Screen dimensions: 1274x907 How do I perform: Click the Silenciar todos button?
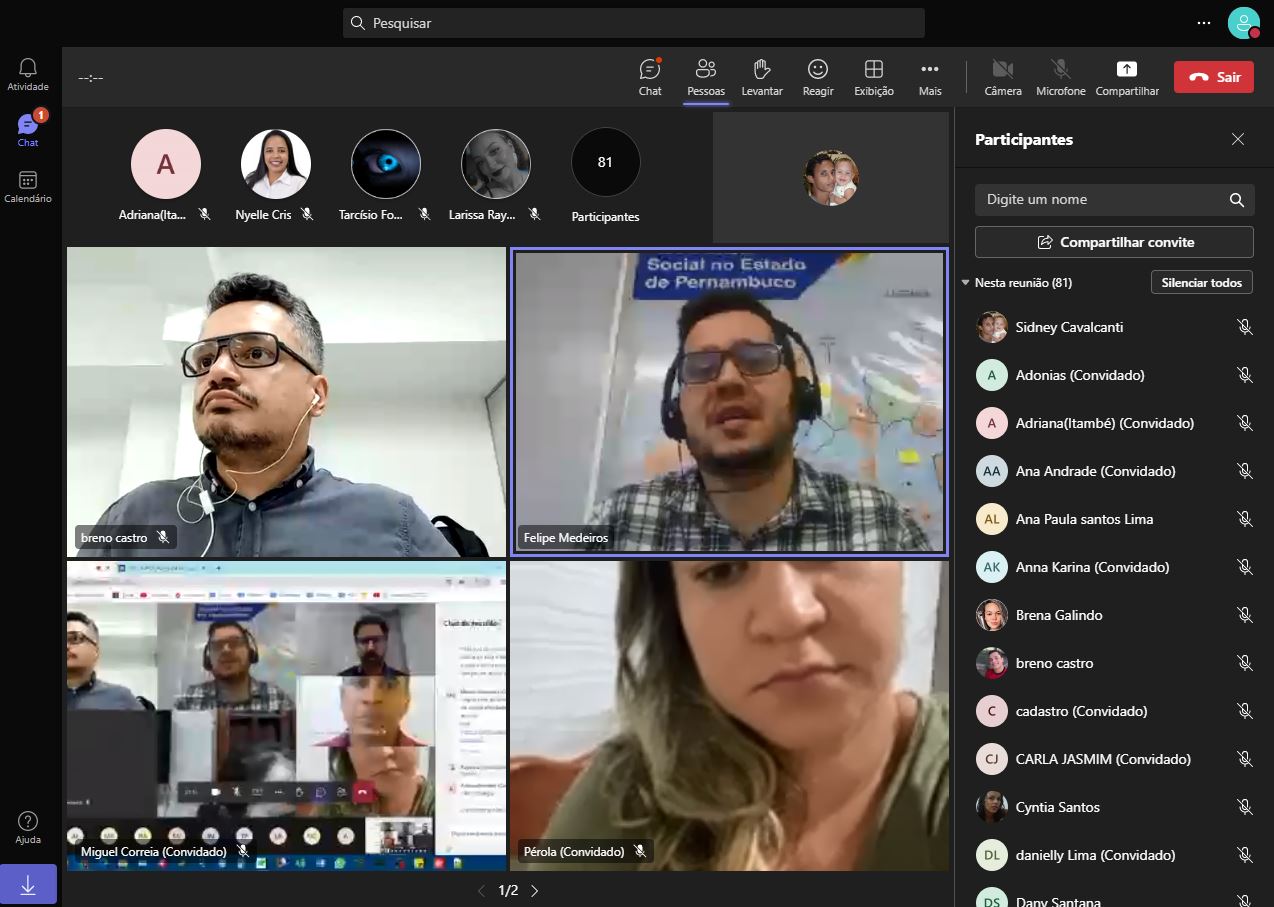(x=1201, y=283)
